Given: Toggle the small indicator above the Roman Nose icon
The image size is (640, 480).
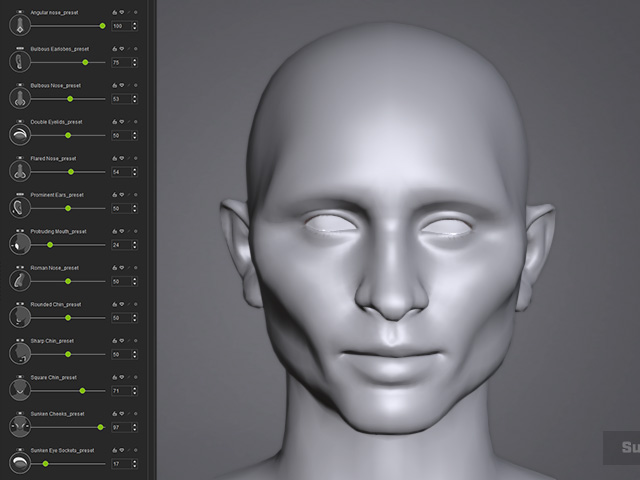Looking at the screenshot, I should [x=20, y=267].
